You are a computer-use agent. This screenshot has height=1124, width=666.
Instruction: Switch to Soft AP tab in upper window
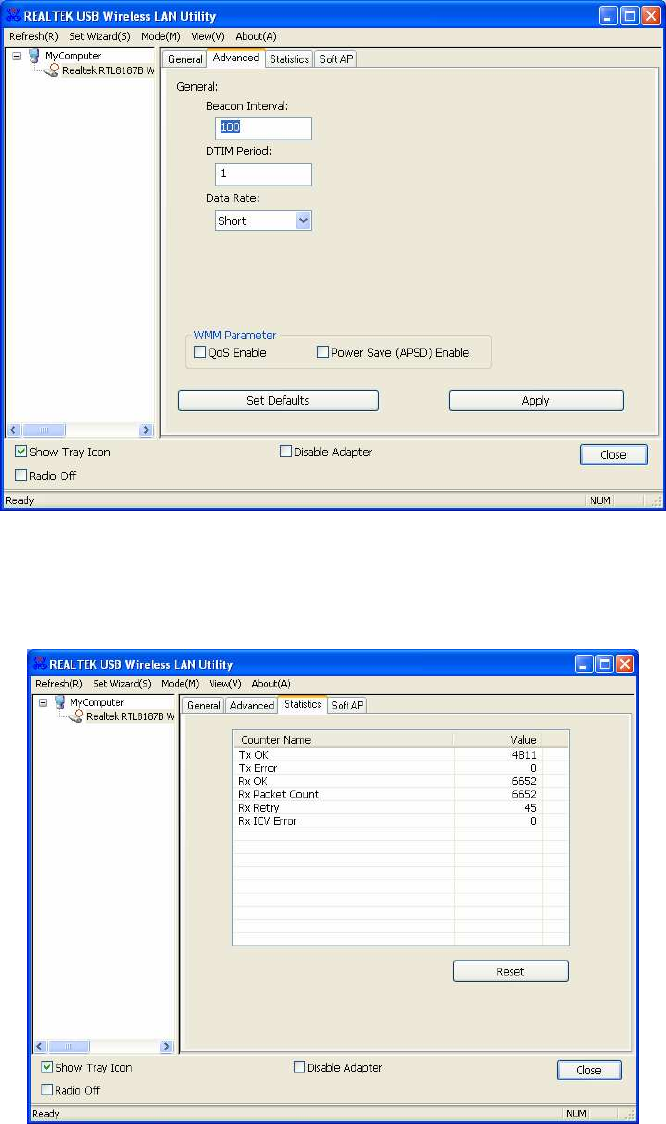pos(336,59)
